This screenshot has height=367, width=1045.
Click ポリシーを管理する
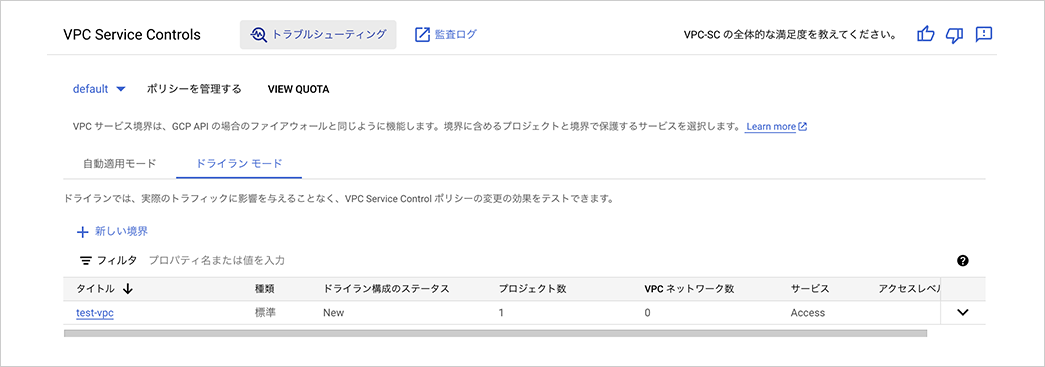tap(194, 89)
